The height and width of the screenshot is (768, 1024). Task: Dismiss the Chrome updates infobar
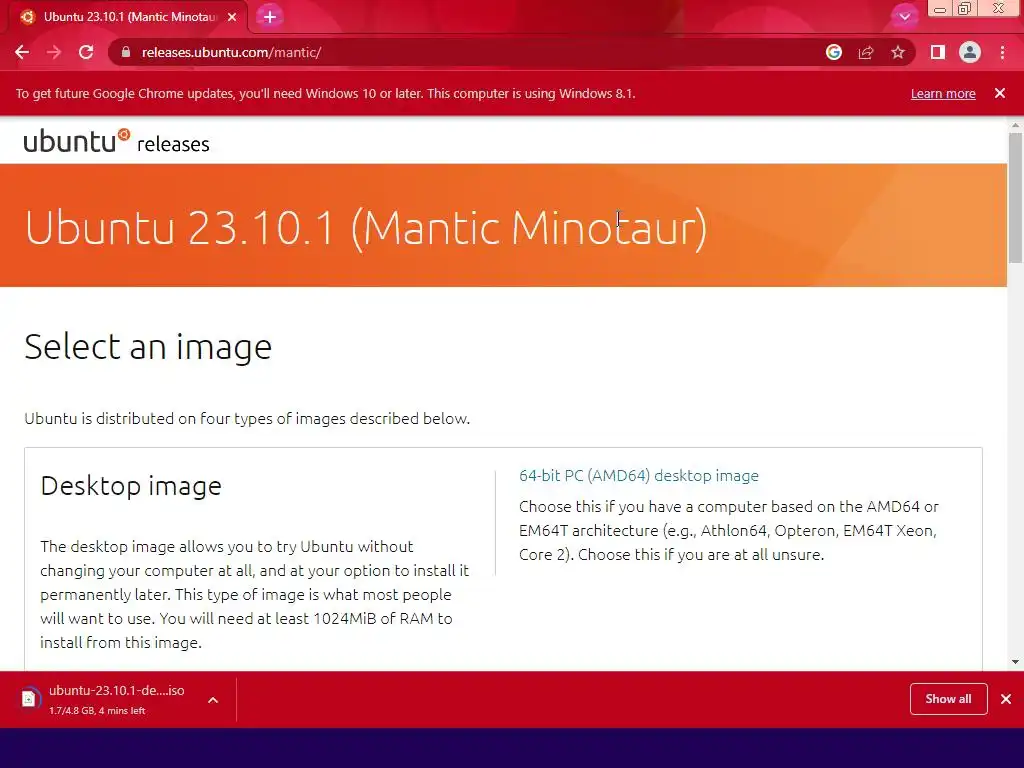1000,93
